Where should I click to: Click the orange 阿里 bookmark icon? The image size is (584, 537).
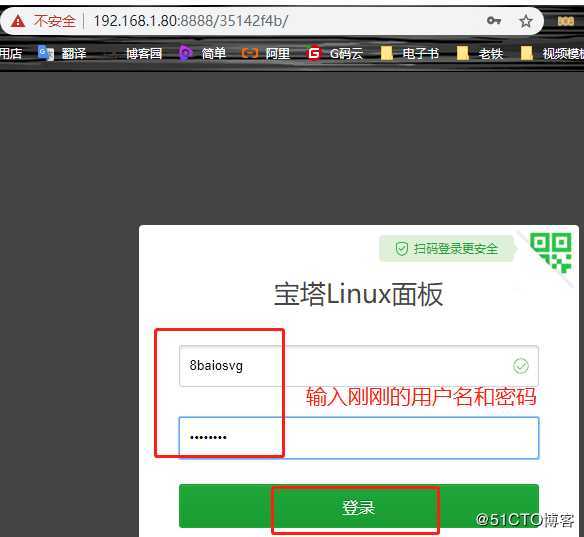pyautogui.click(x=250, y=53)
